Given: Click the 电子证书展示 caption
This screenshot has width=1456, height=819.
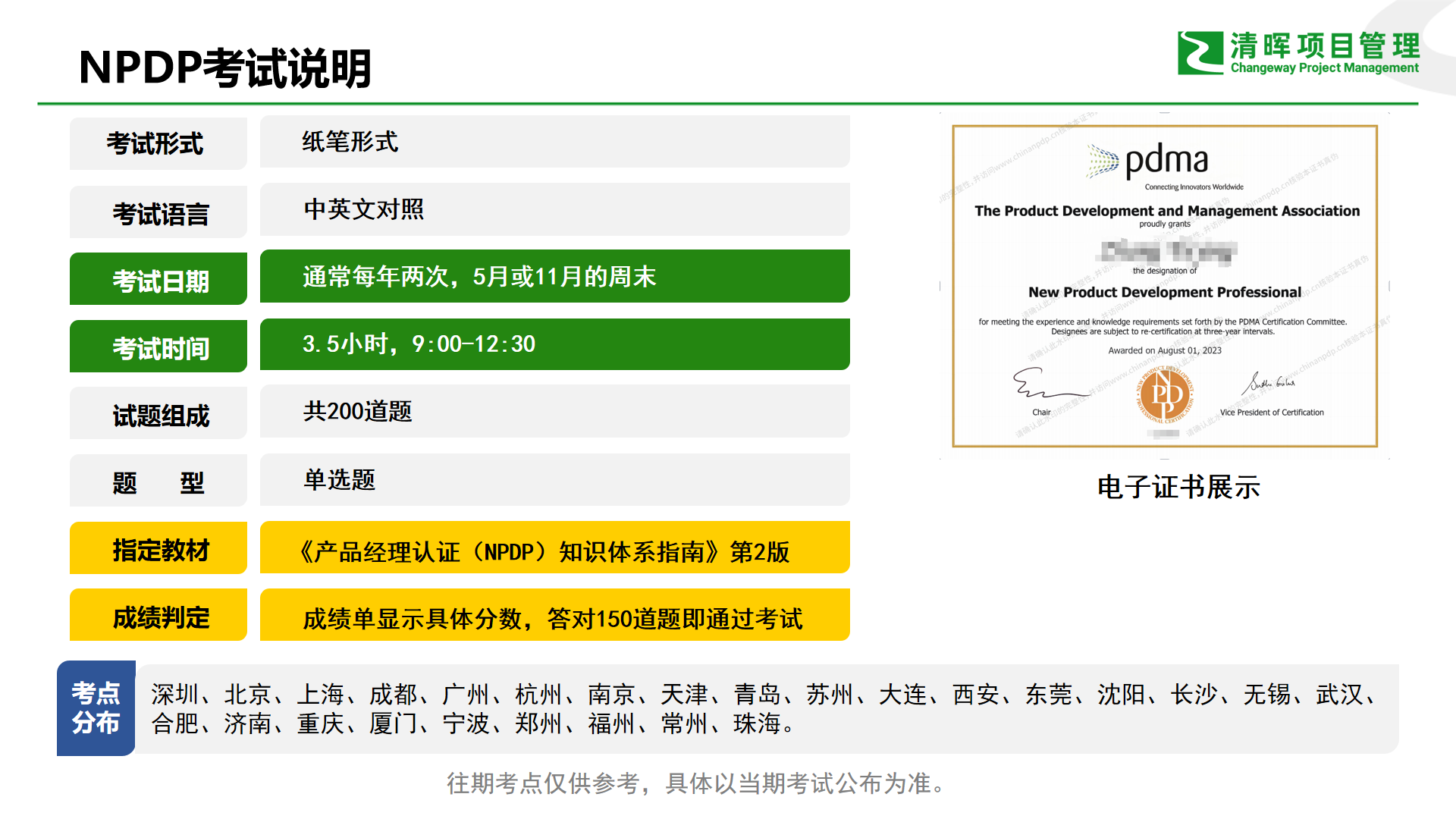Looking at the screenshot, I should (1178, 487).
